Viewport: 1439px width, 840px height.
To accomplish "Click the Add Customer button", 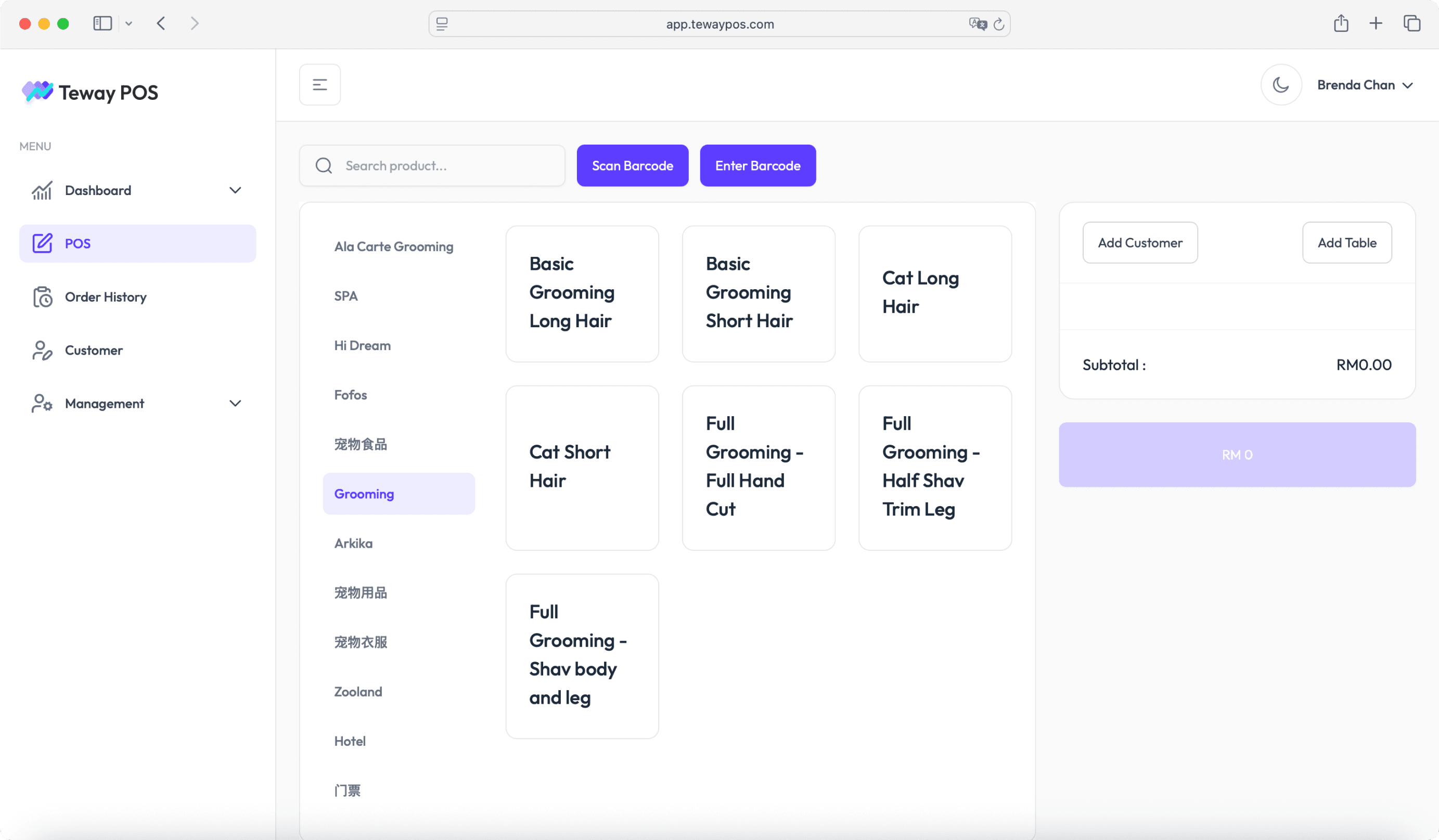I will (1140, 243).
